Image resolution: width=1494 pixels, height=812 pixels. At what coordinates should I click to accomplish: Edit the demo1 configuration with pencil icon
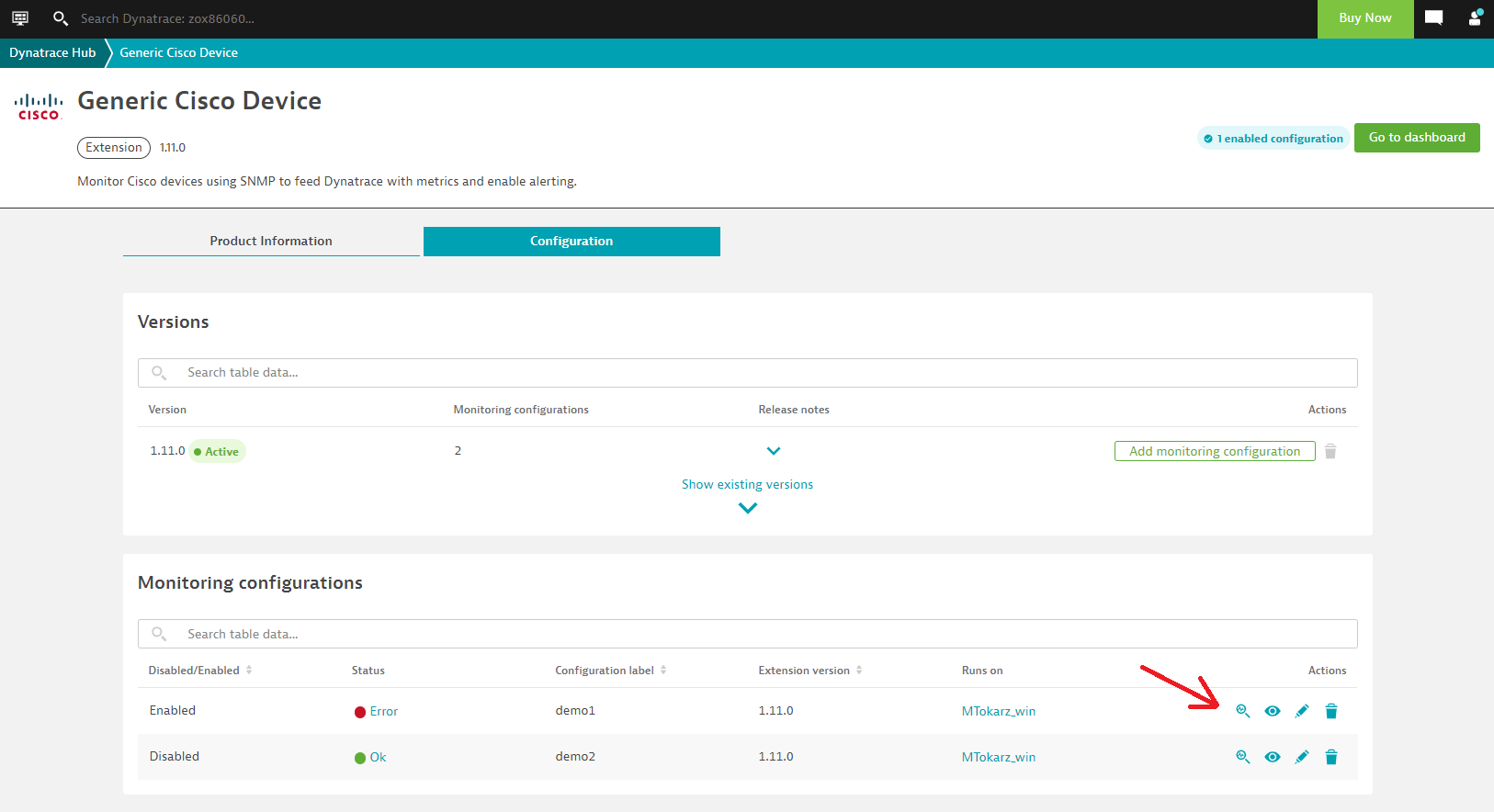click(x=1302, y=711)
